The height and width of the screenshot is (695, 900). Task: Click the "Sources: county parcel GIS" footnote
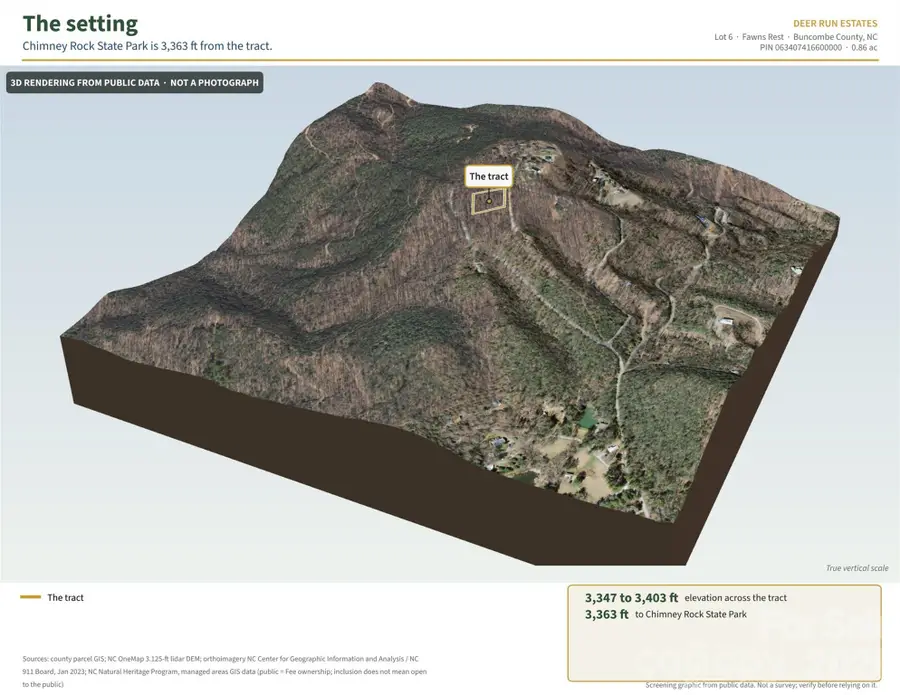(224, 671)
